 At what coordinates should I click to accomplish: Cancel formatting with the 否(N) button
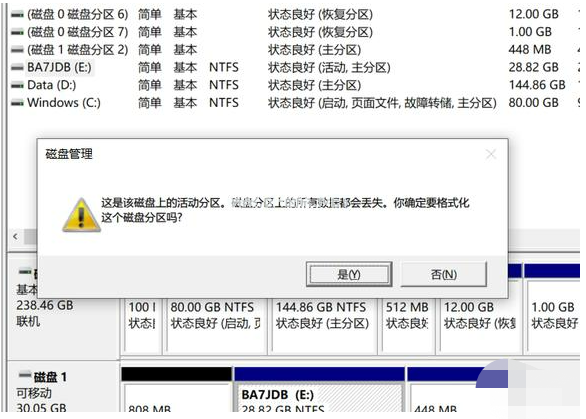pos(444,275)
